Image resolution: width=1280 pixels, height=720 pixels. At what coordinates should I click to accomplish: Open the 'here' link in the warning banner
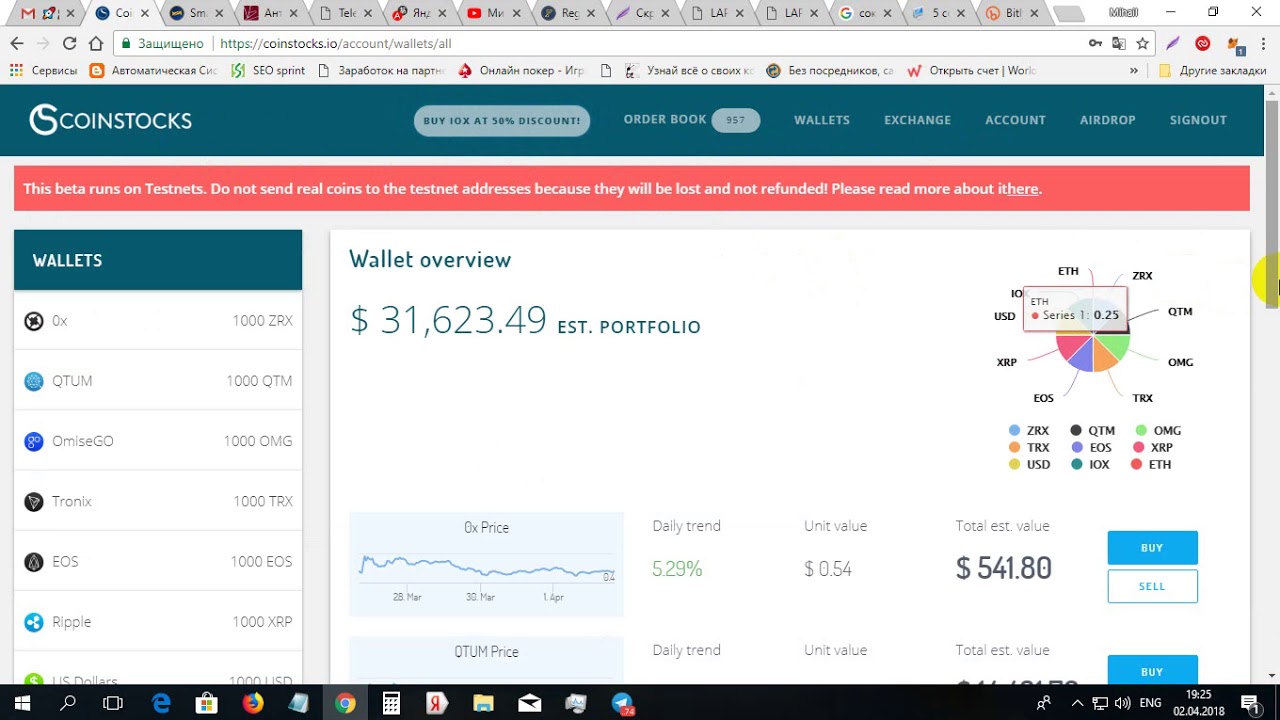[x=1023, y=189]
